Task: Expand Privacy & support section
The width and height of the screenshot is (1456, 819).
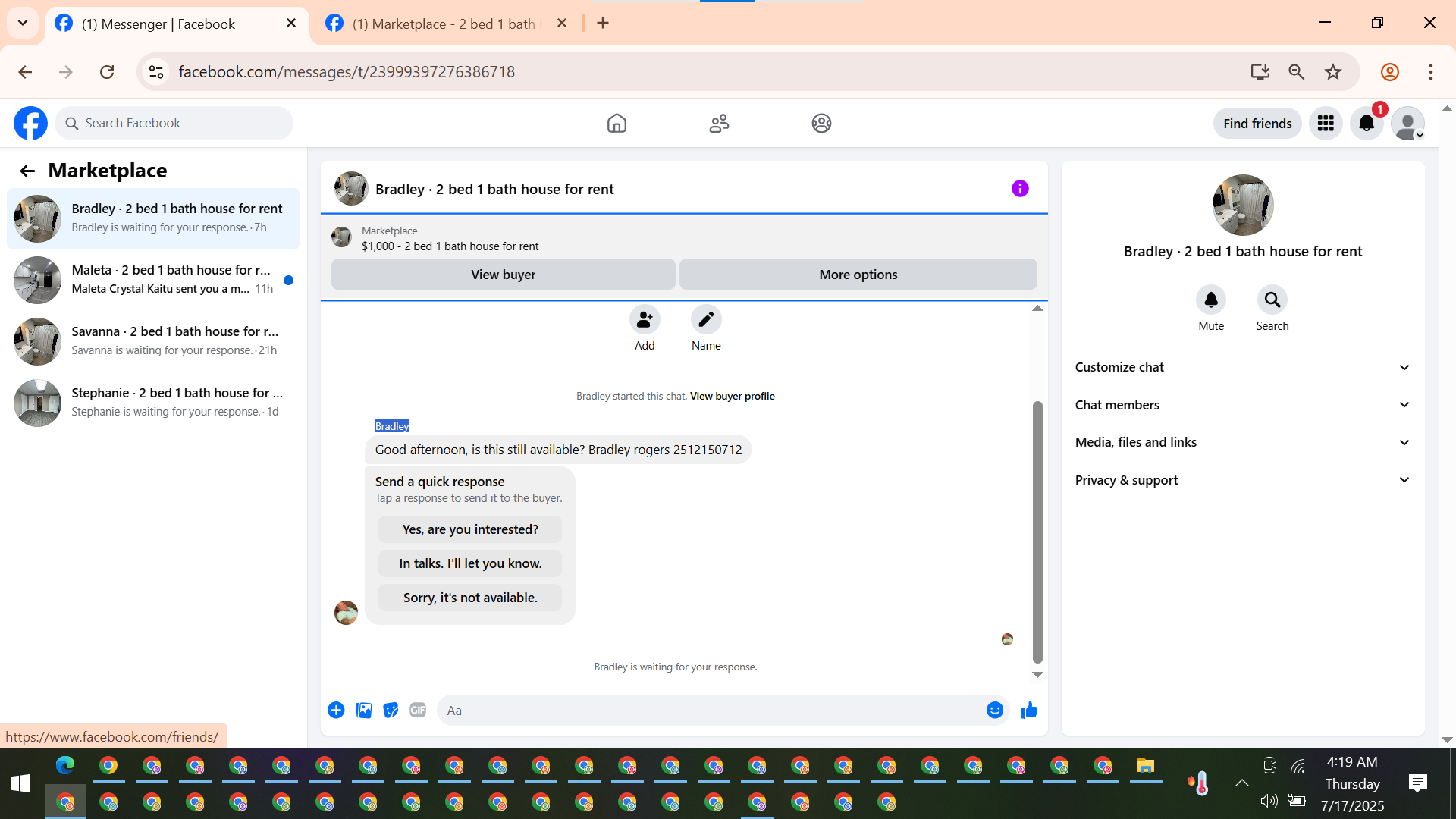Action: click(1242, 480)
